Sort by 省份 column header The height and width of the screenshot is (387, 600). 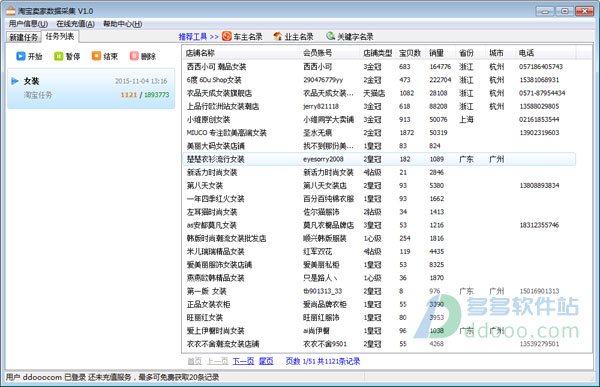pyautogui.click(x=471, y=53)
